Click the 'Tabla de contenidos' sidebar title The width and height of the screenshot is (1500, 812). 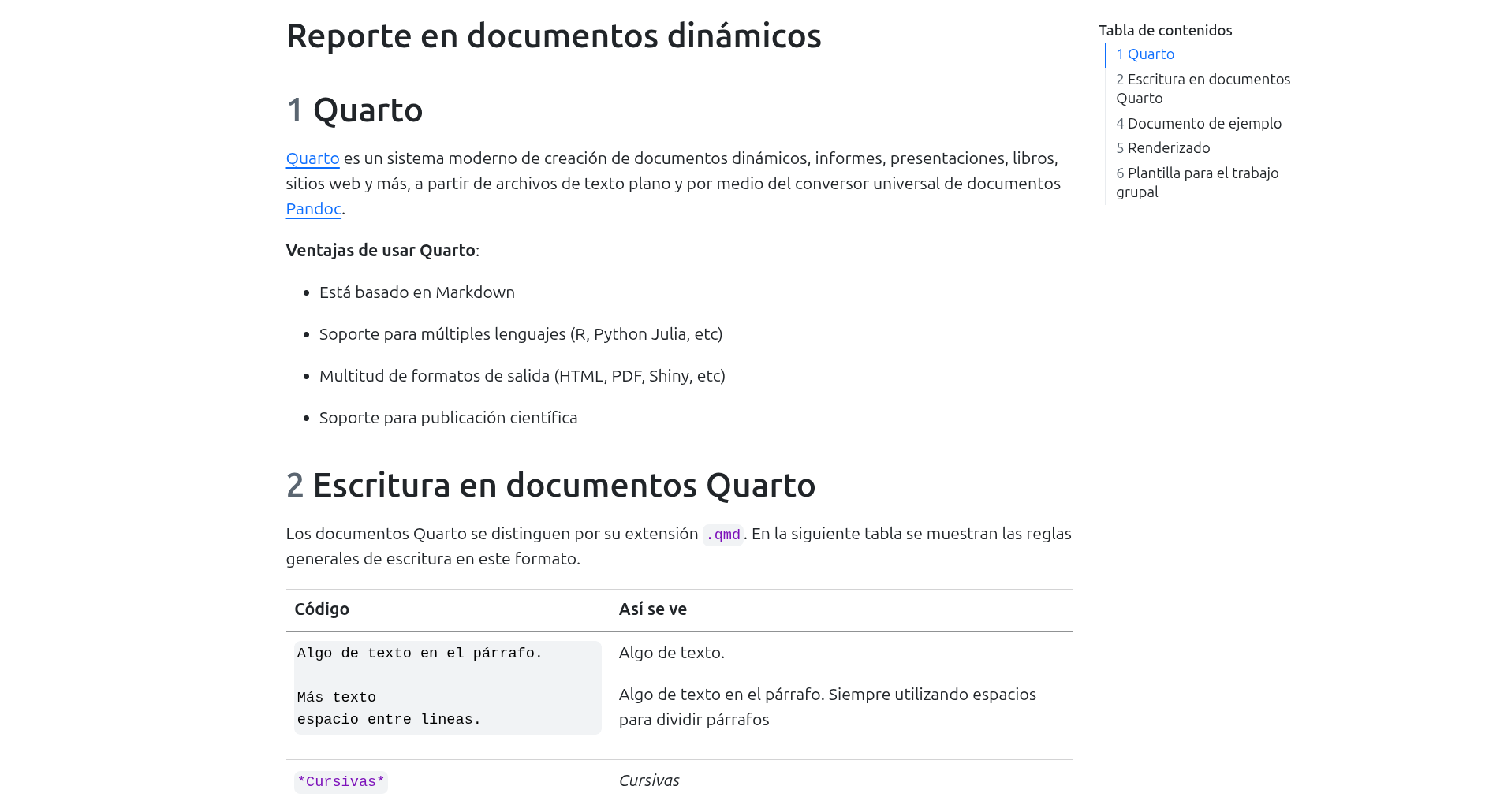(x=1165, y=31)
